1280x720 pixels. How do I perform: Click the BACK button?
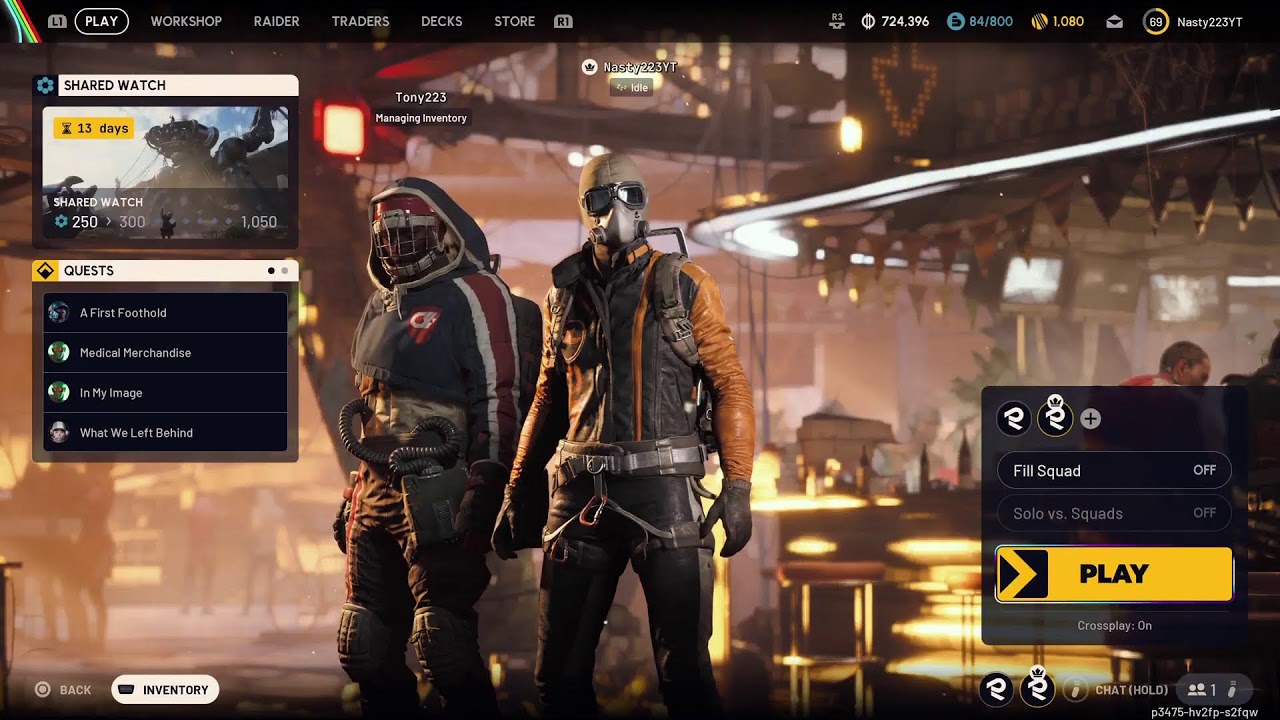pos(63,690)
